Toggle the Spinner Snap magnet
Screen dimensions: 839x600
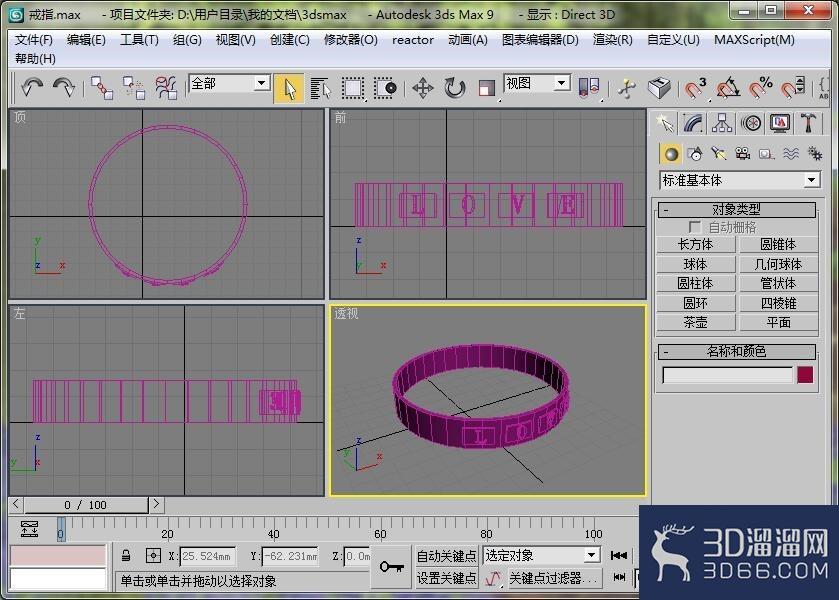[792, 88]
